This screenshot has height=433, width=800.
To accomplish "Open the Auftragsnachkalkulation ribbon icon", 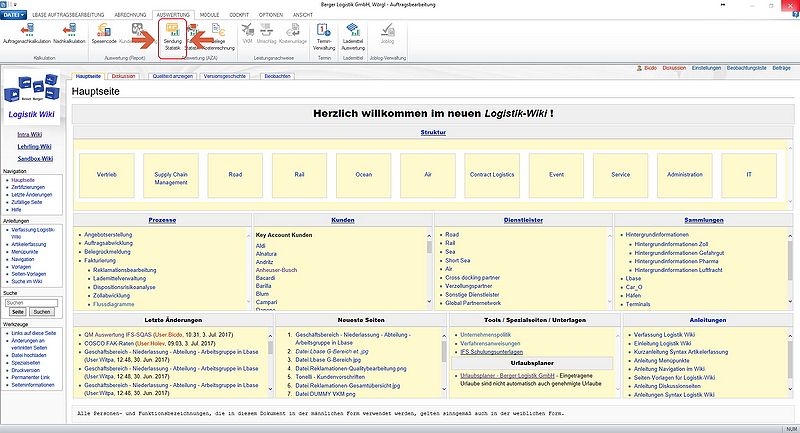I will pyautogui.click(x=27, y=34).
